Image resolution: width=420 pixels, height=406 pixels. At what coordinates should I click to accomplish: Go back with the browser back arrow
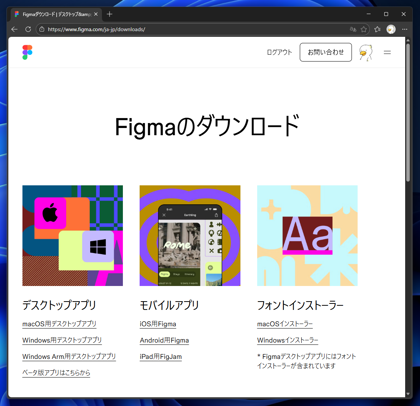(x=14, y=29)
